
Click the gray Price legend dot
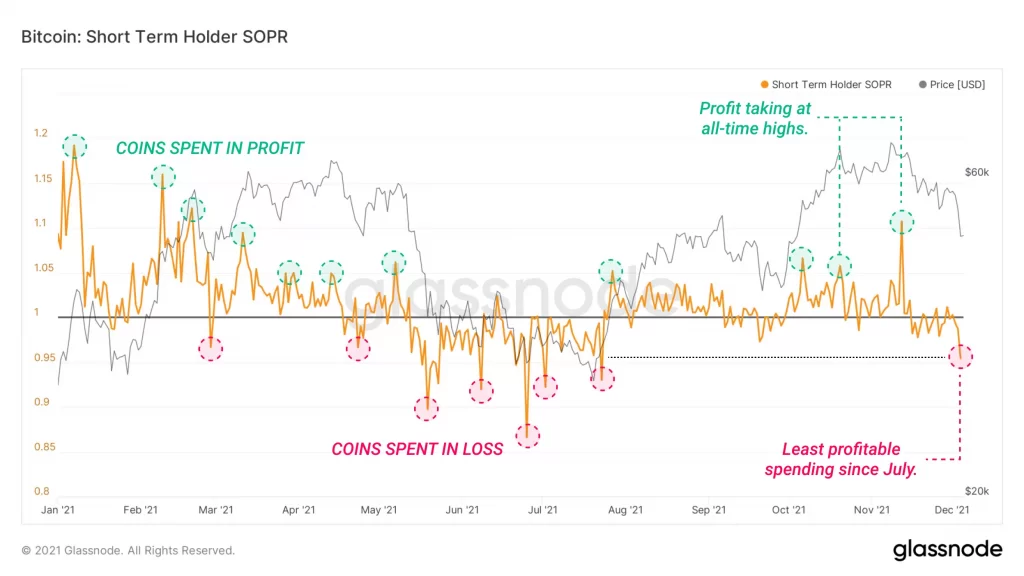[x=923, y=84]
